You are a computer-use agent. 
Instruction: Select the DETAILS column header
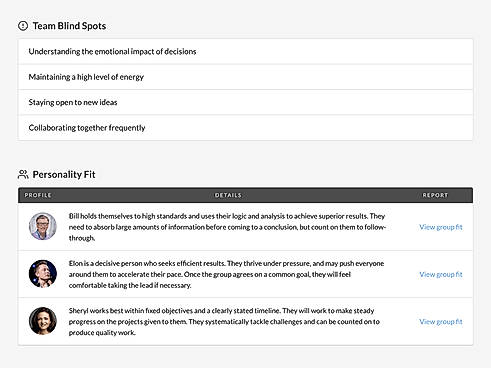(228, 195)
